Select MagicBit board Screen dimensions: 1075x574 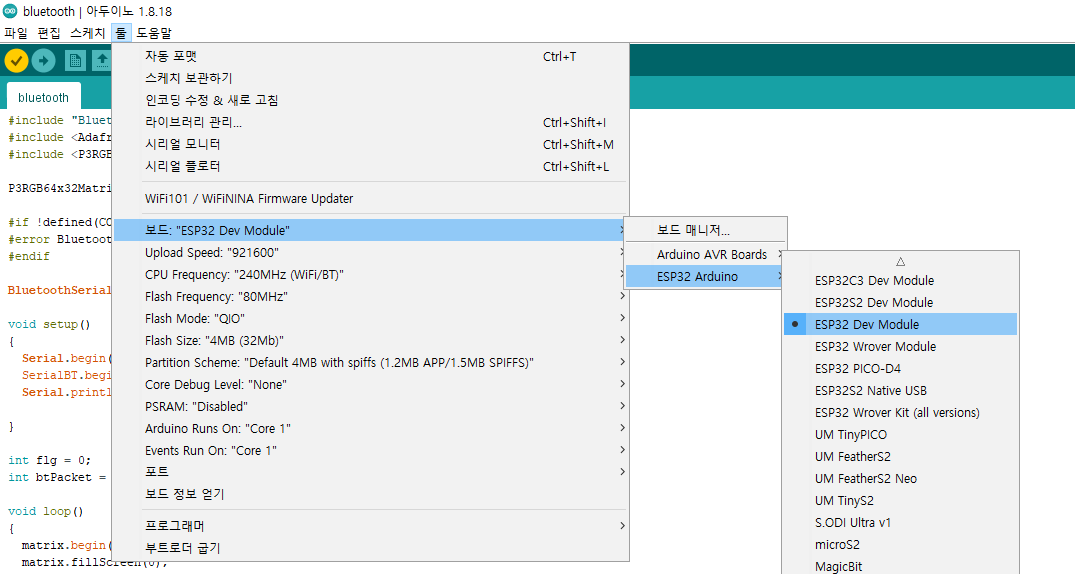(900, 566)
